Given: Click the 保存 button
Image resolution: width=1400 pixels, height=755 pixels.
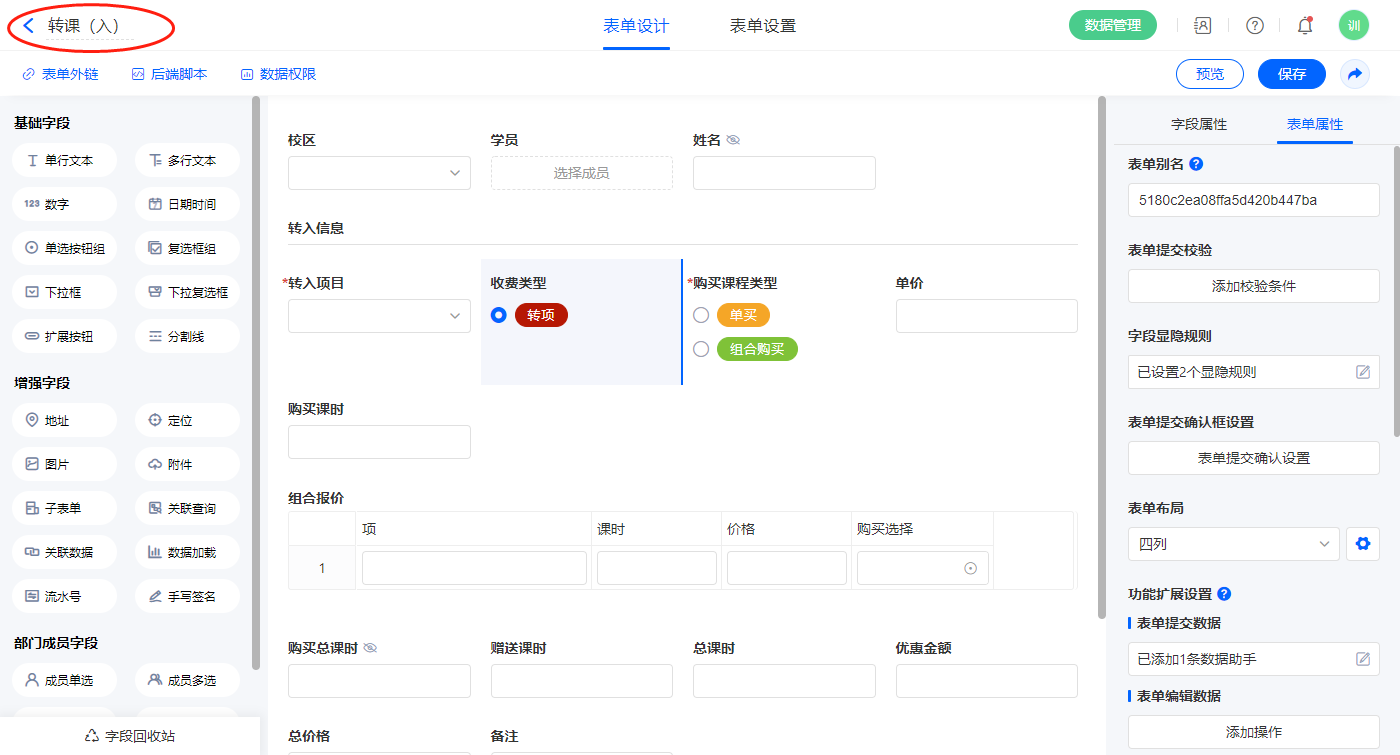Looking at the screenshot, I should pyautogui.click(x=1291, y=74).
